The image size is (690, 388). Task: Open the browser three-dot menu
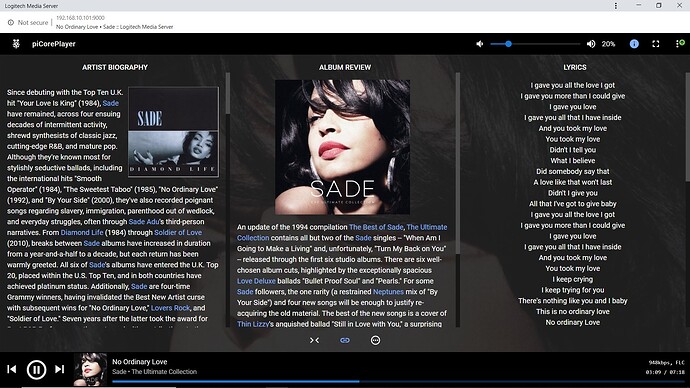coord(616,6)
